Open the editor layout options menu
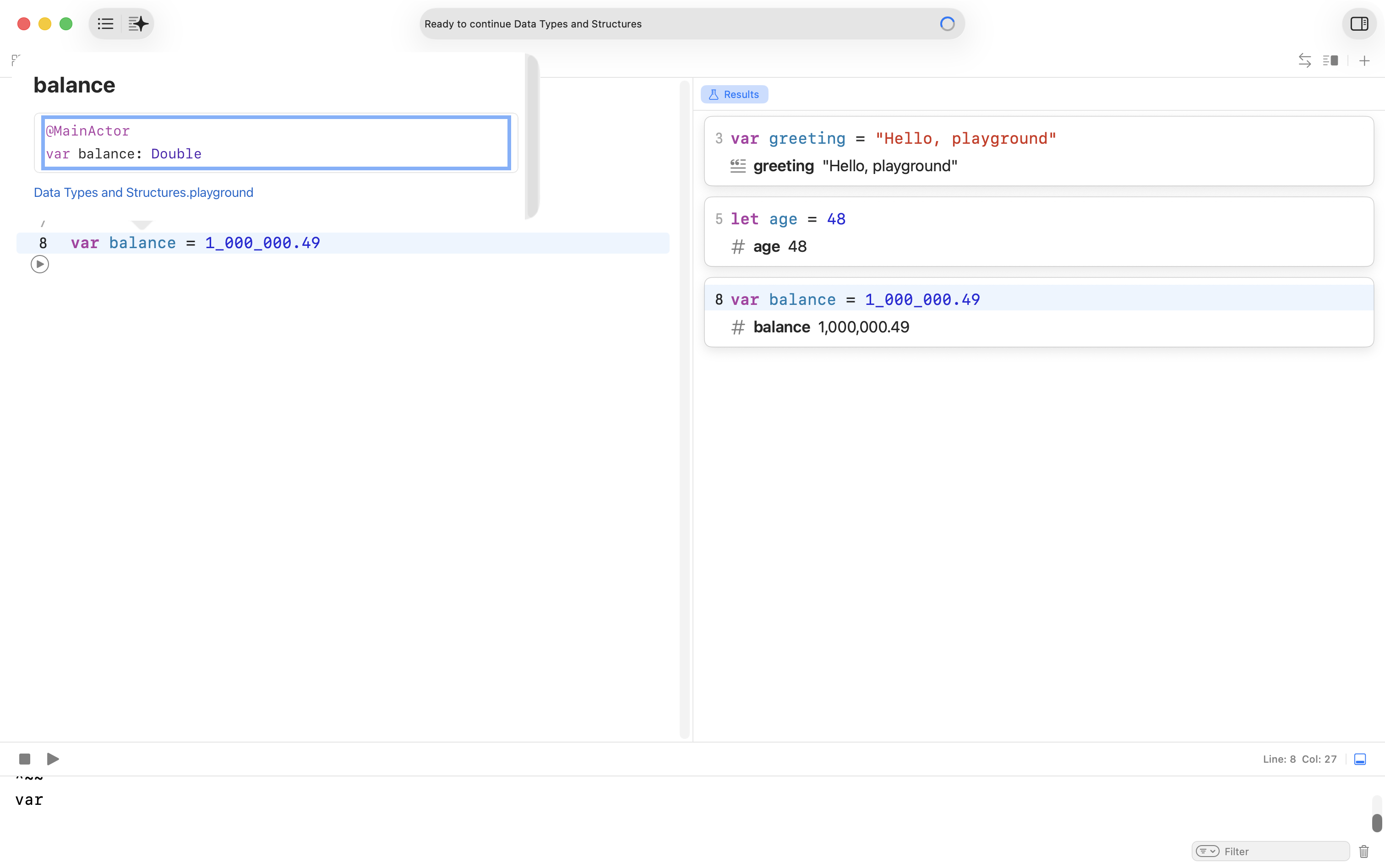 1330,60
